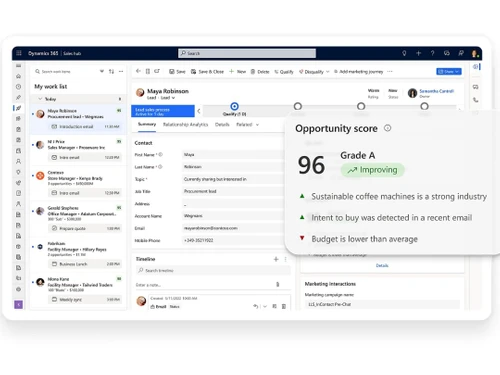The height and width of the screenshot is (375, 500).
Task: Click the open-in-new-window icon in the command bar
Action: click(x=157, y=71)
